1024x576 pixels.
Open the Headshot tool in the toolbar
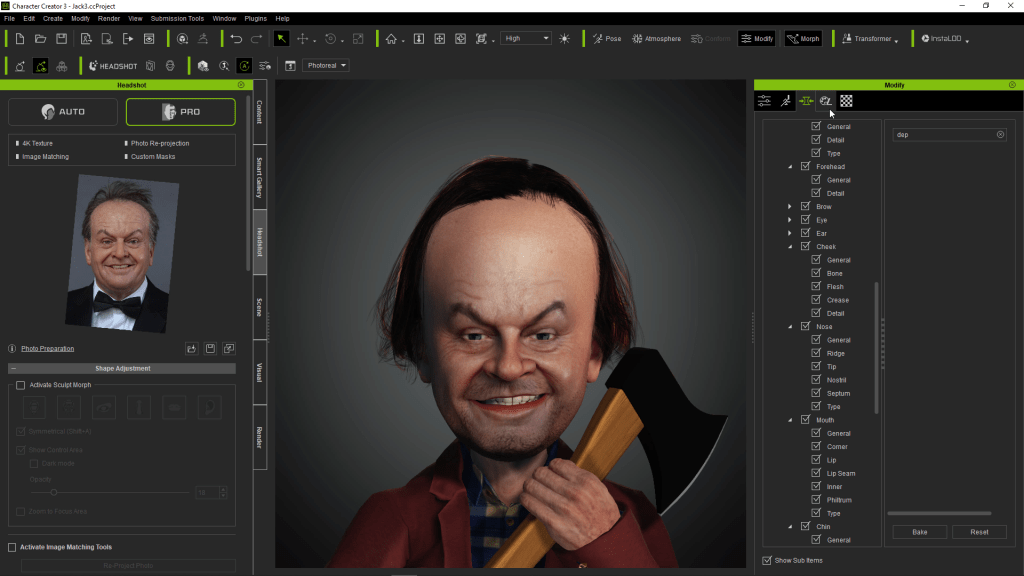(114, 66)
